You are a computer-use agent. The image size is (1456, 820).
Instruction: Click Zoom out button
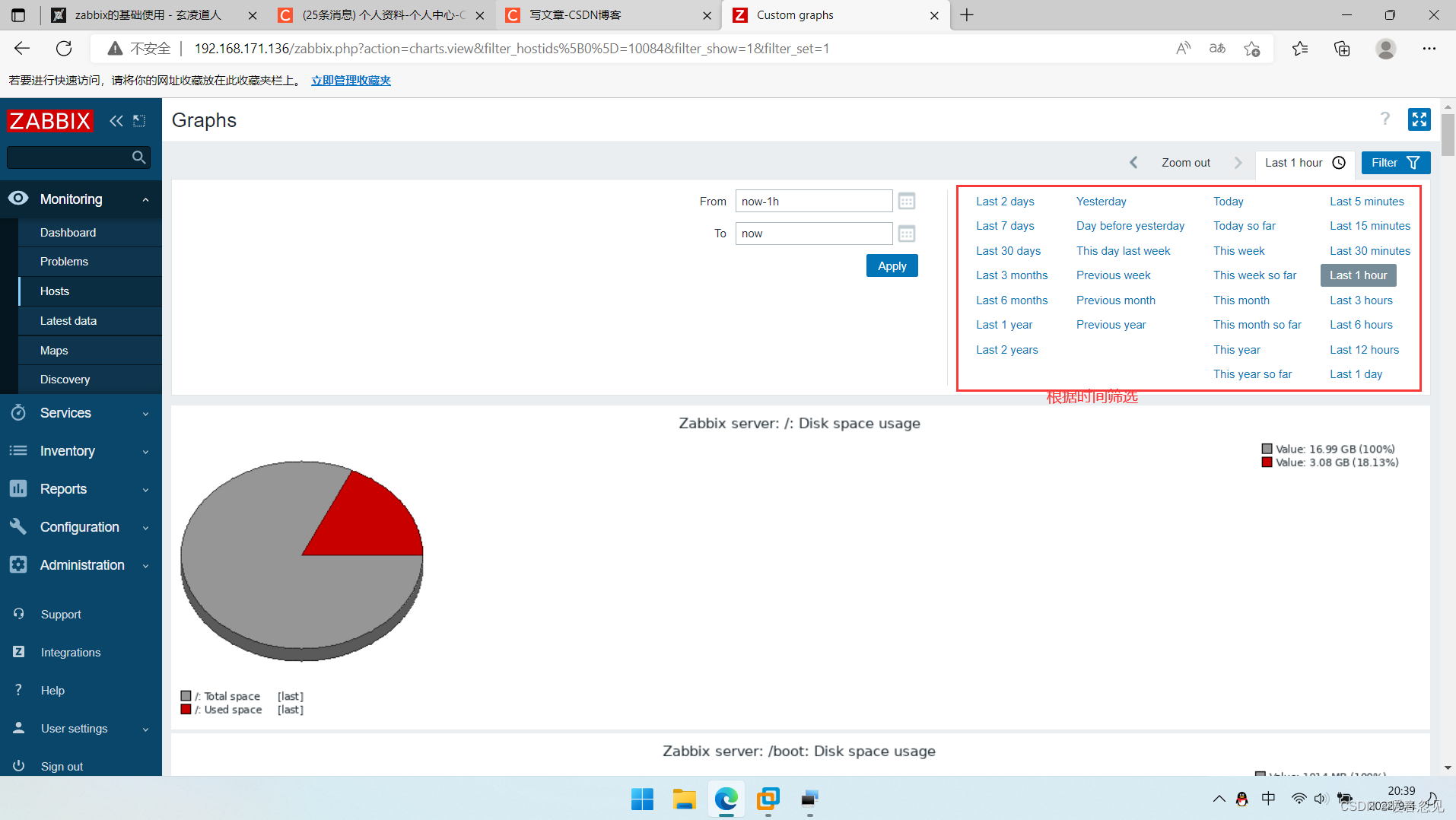tap(1185, 163)
